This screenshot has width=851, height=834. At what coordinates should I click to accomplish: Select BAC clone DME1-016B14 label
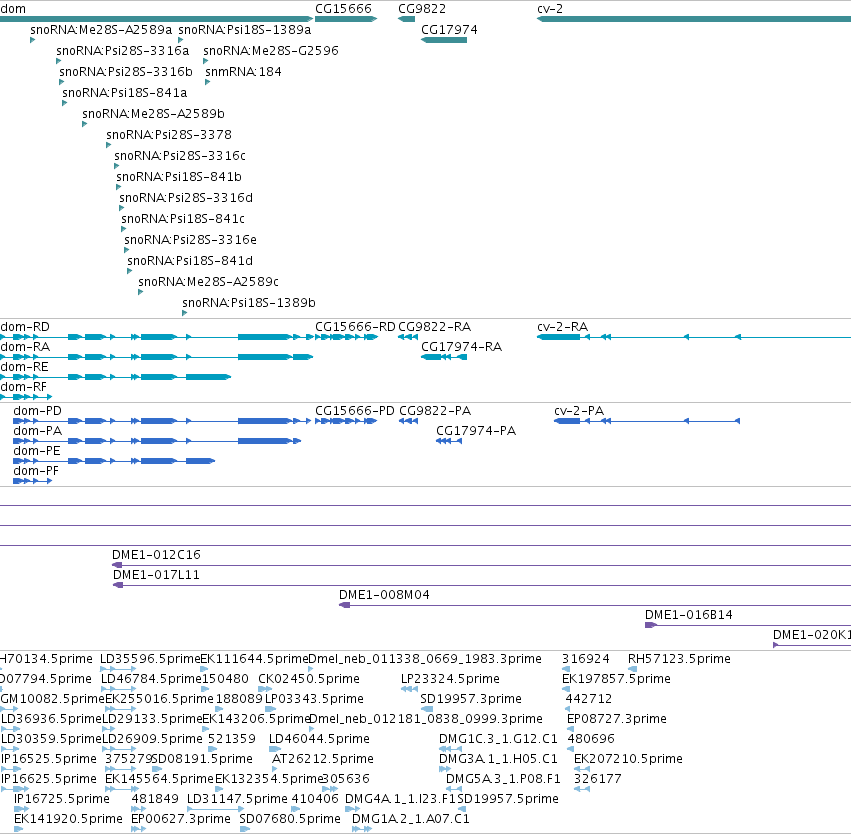[689, 615]
